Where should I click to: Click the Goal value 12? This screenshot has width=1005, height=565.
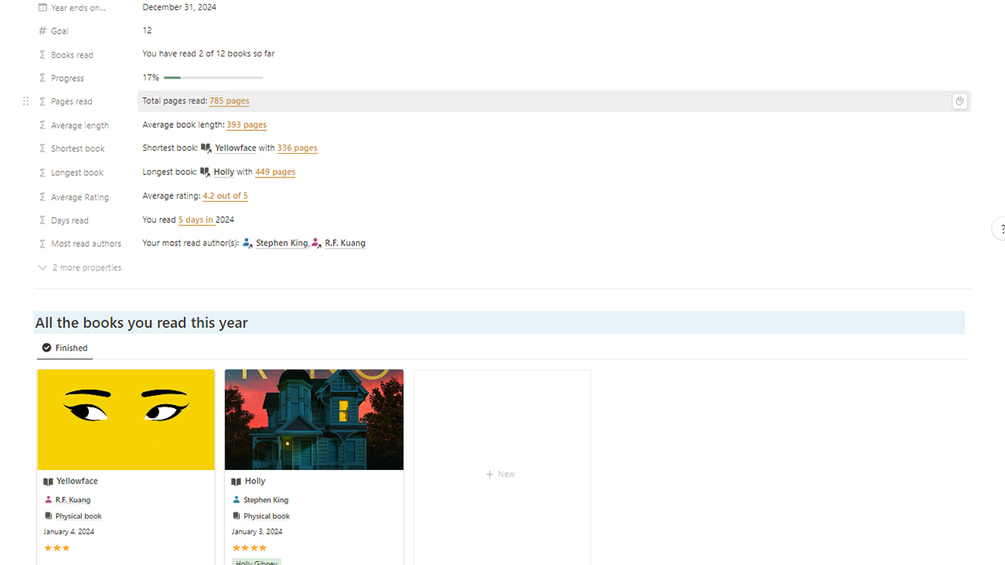pyautogui.click(x=147, y=30)
